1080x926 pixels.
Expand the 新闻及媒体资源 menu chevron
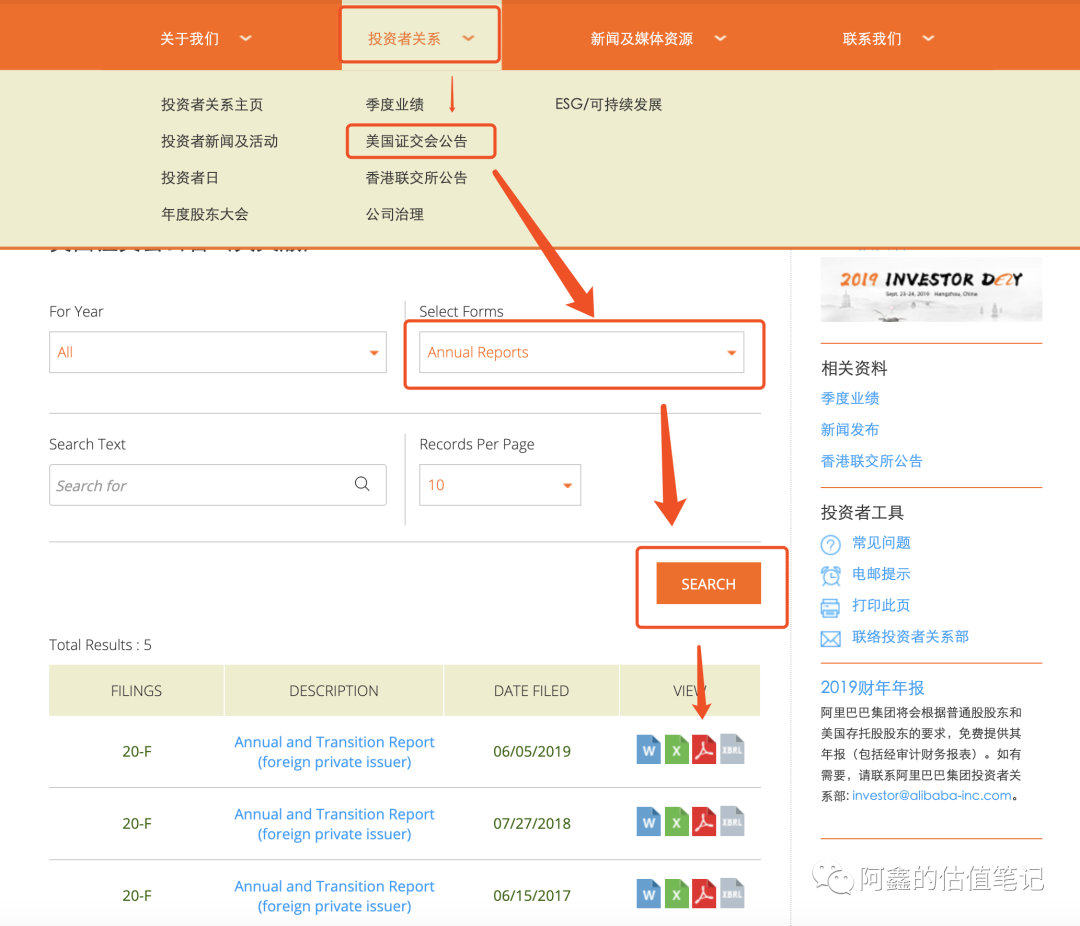click(x=720, y=39)
